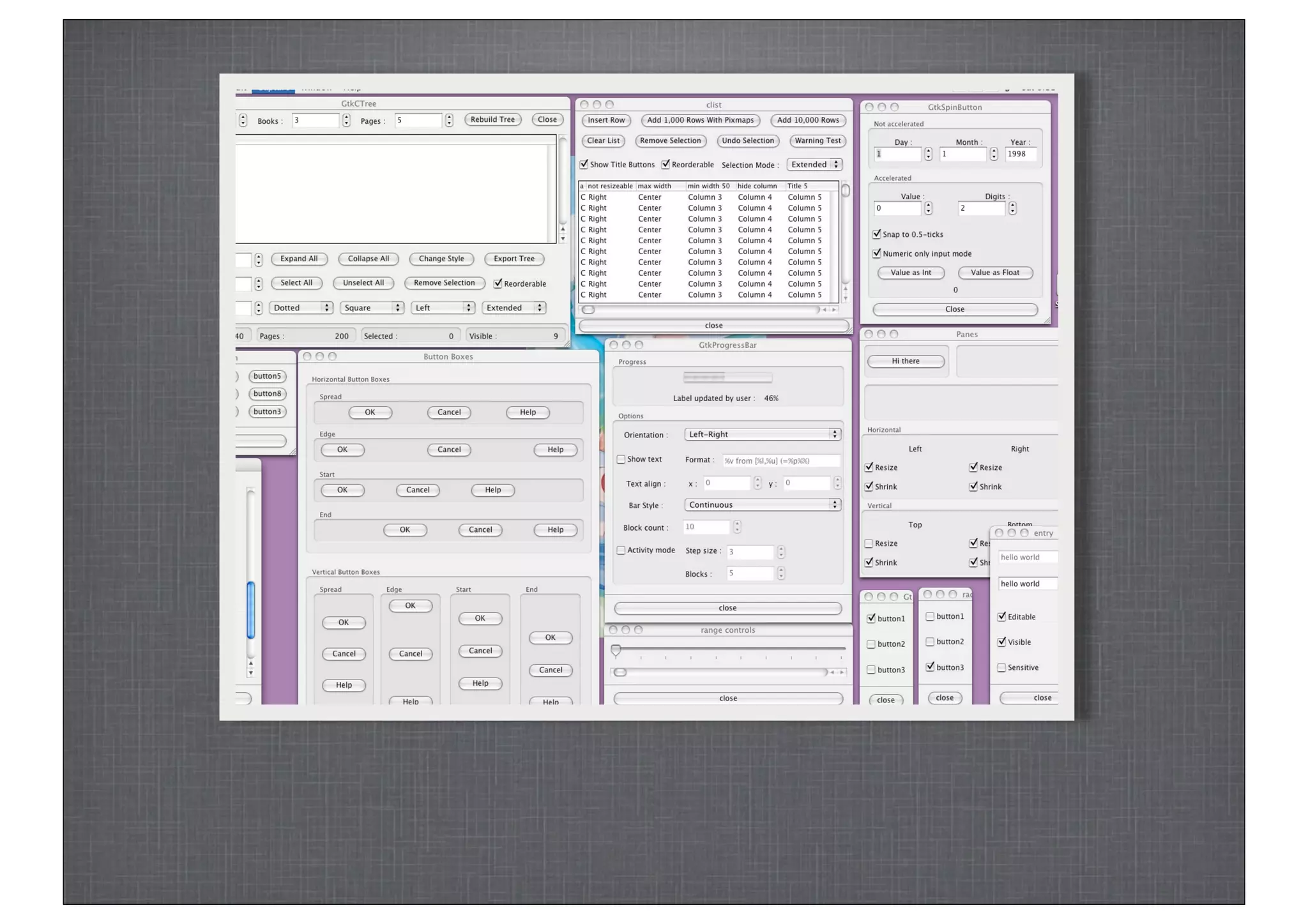
Task: Click the Value as Float button
Action: 994,273
